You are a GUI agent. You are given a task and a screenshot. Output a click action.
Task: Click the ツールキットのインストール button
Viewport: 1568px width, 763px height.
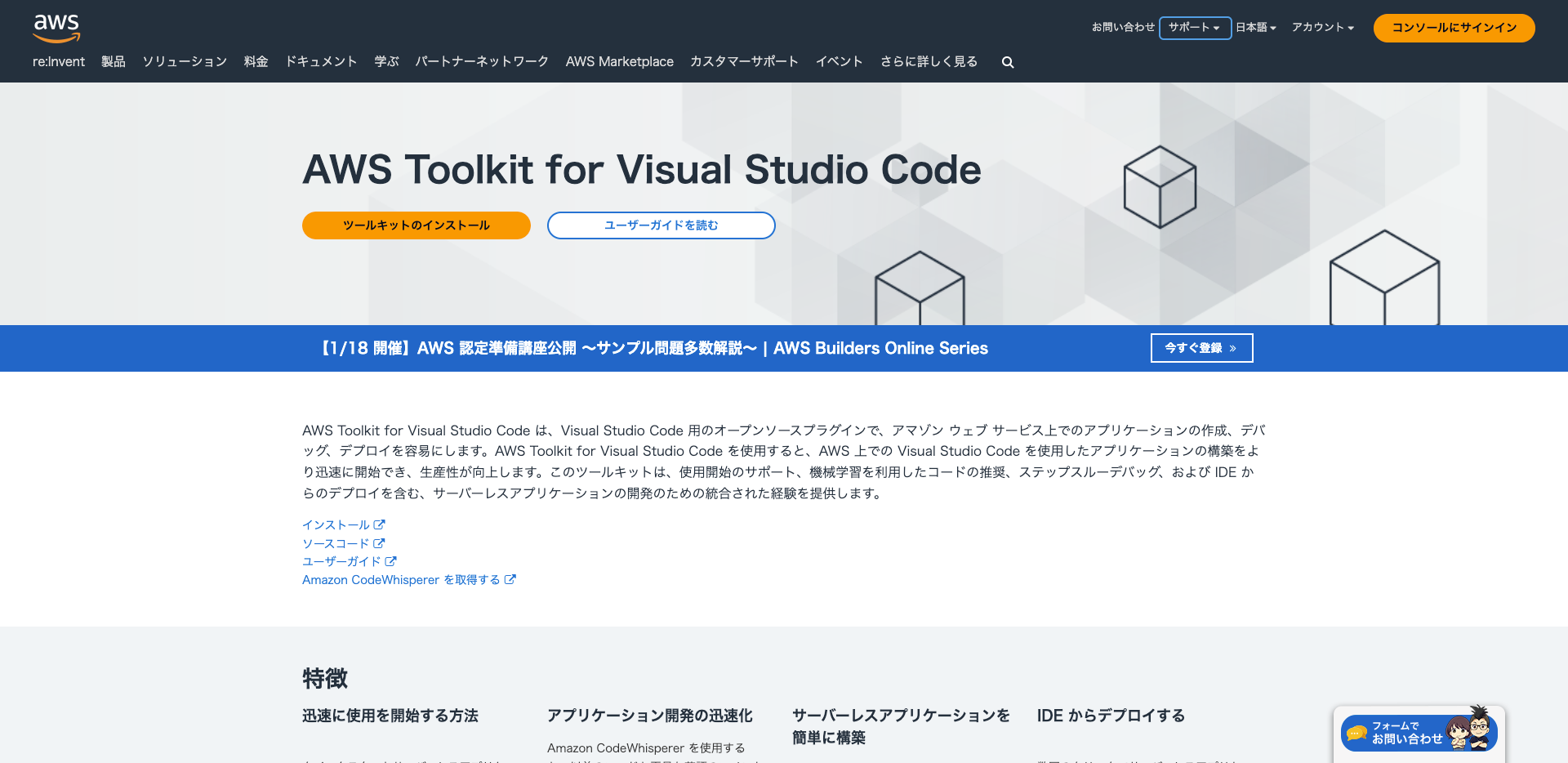tap(416, 225)
